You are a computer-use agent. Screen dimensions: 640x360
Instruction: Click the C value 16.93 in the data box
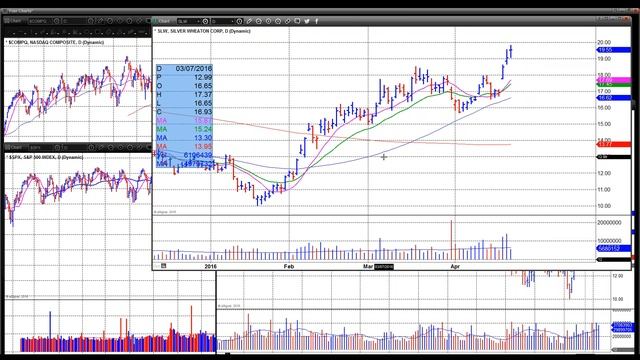tap(203, 111)
